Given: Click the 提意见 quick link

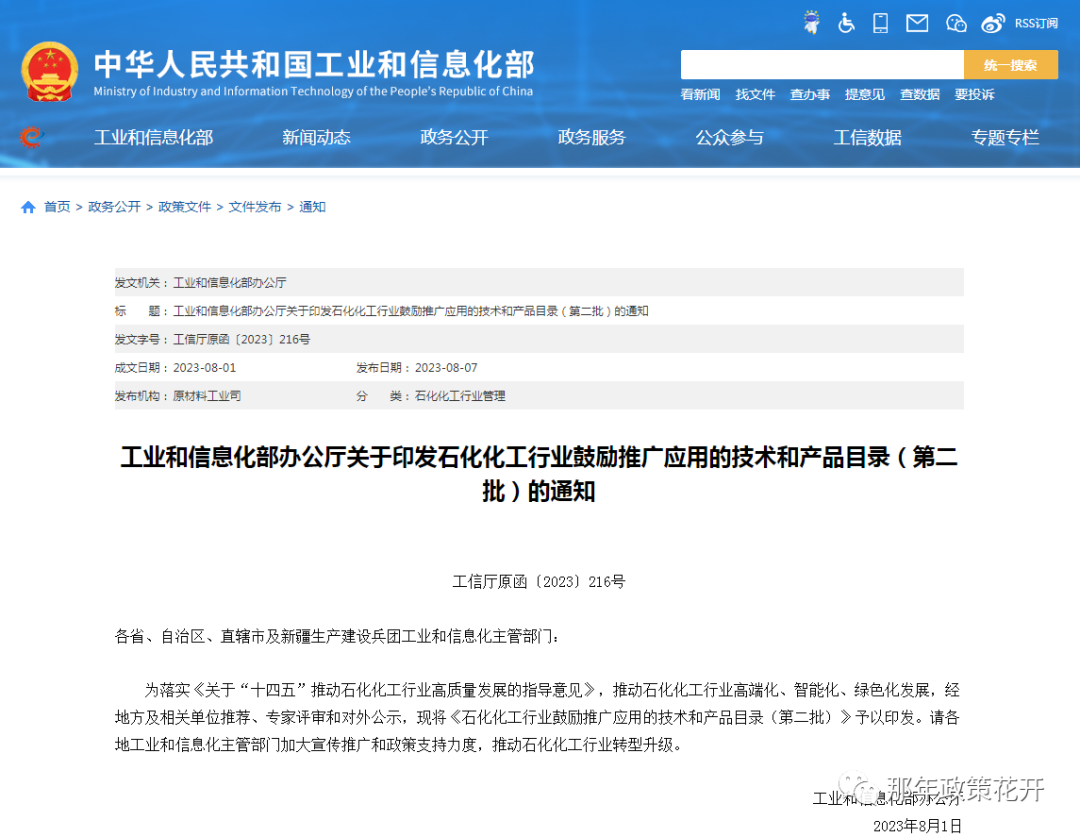Looking at the screenshot, I should pos(864,94).
